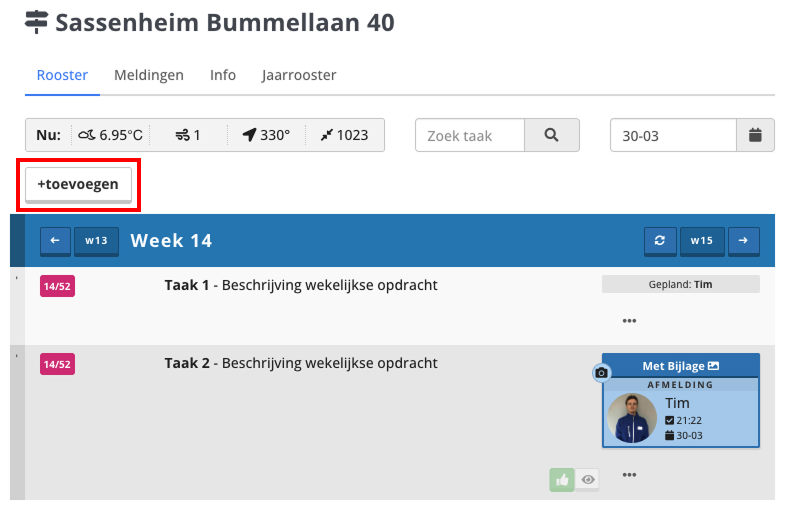
Task: Select the Info tab
Action: [223, 75]
